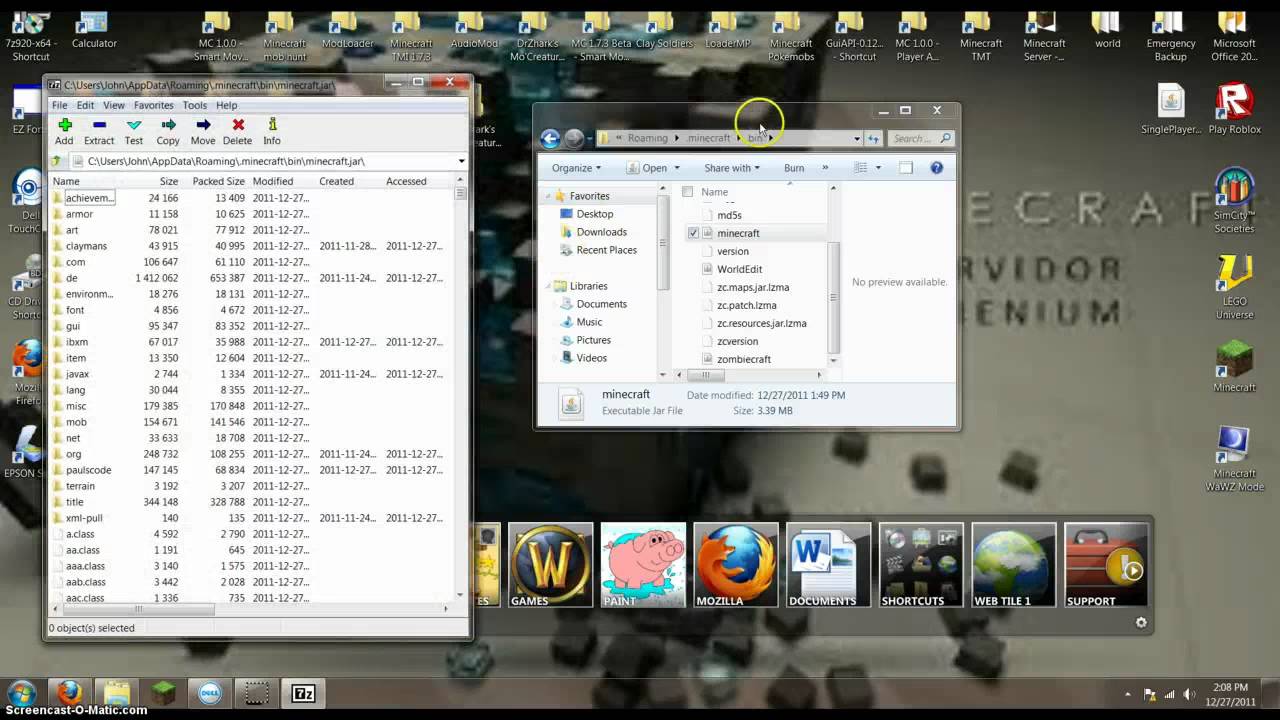Viewport: 1280px width, 720px height.
Task: Open SimCity Societies desktop icon
Action: coord(1234,202)
